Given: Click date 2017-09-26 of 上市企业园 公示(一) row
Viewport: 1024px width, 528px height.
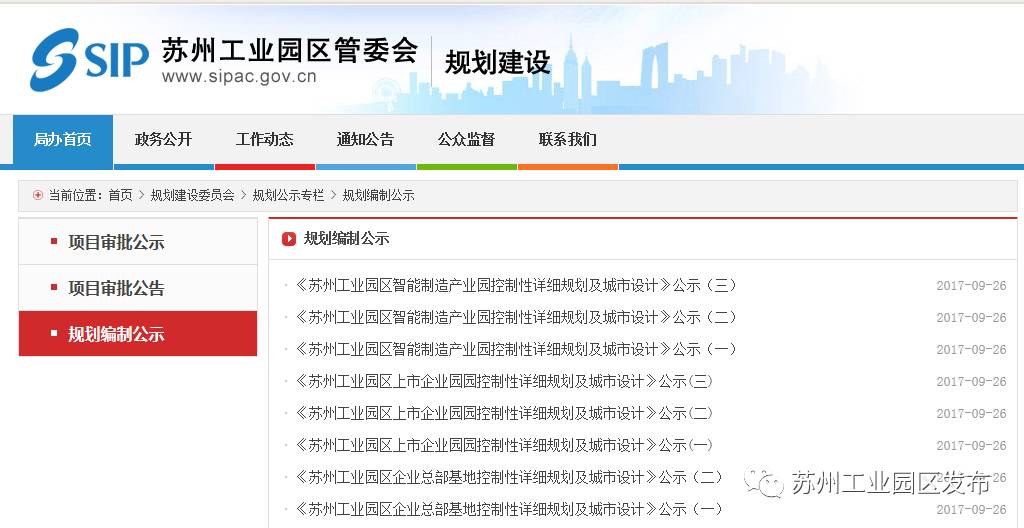Looking at the screenshot, I should click(971, 446).
